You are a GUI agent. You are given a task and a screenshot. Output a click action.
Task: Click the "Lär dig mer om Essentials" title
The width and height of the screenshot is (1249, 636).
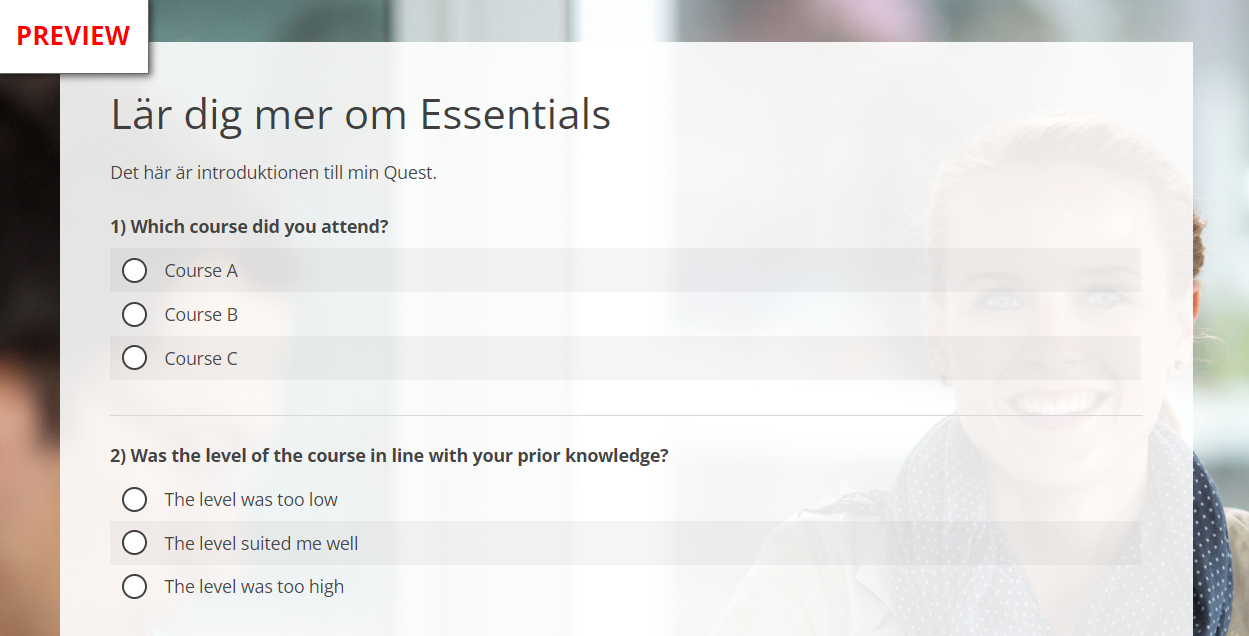tap(361, 115)
